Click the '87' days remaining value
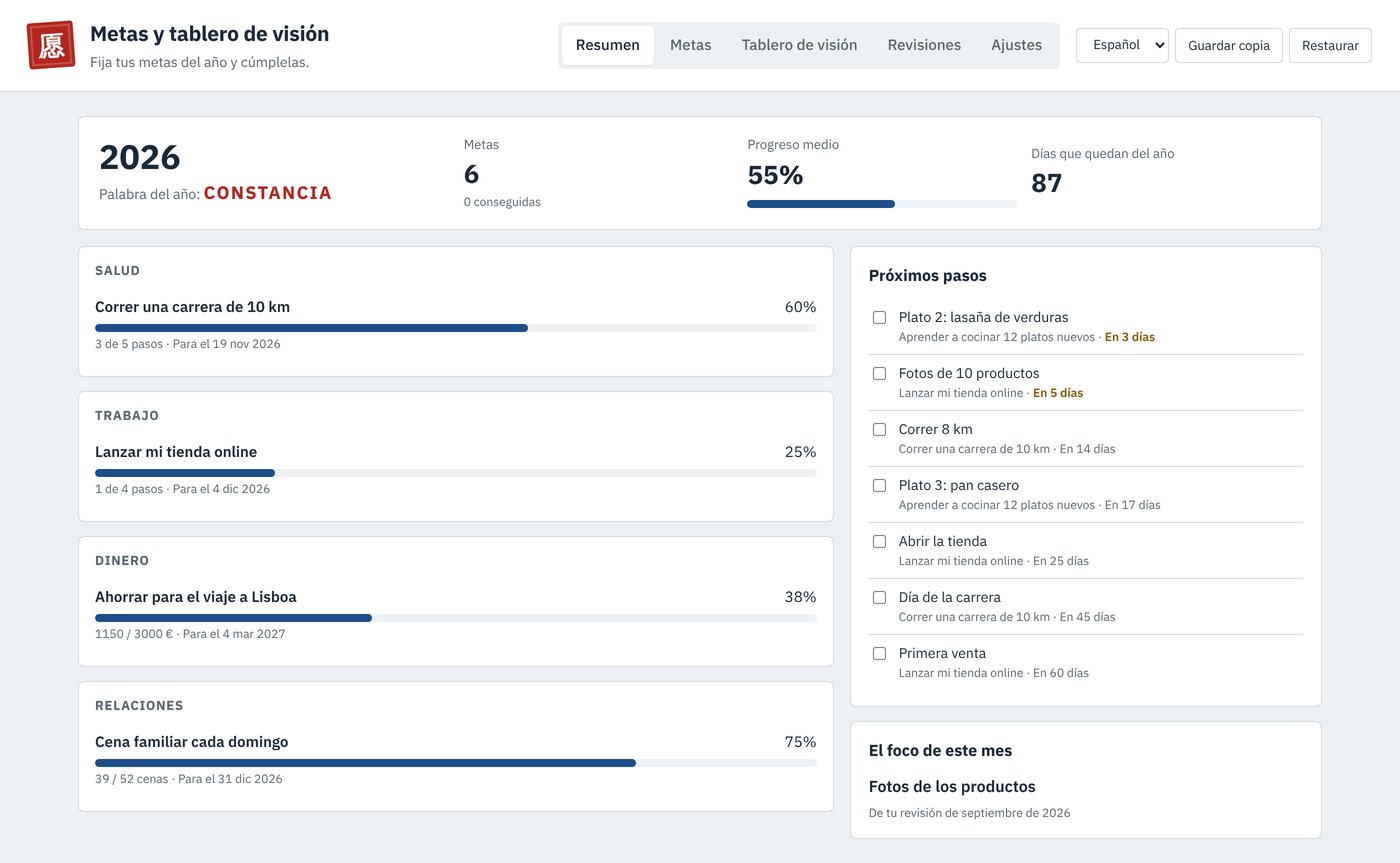The width and height of the screenshot is (1400, 863). (1047, 183)
